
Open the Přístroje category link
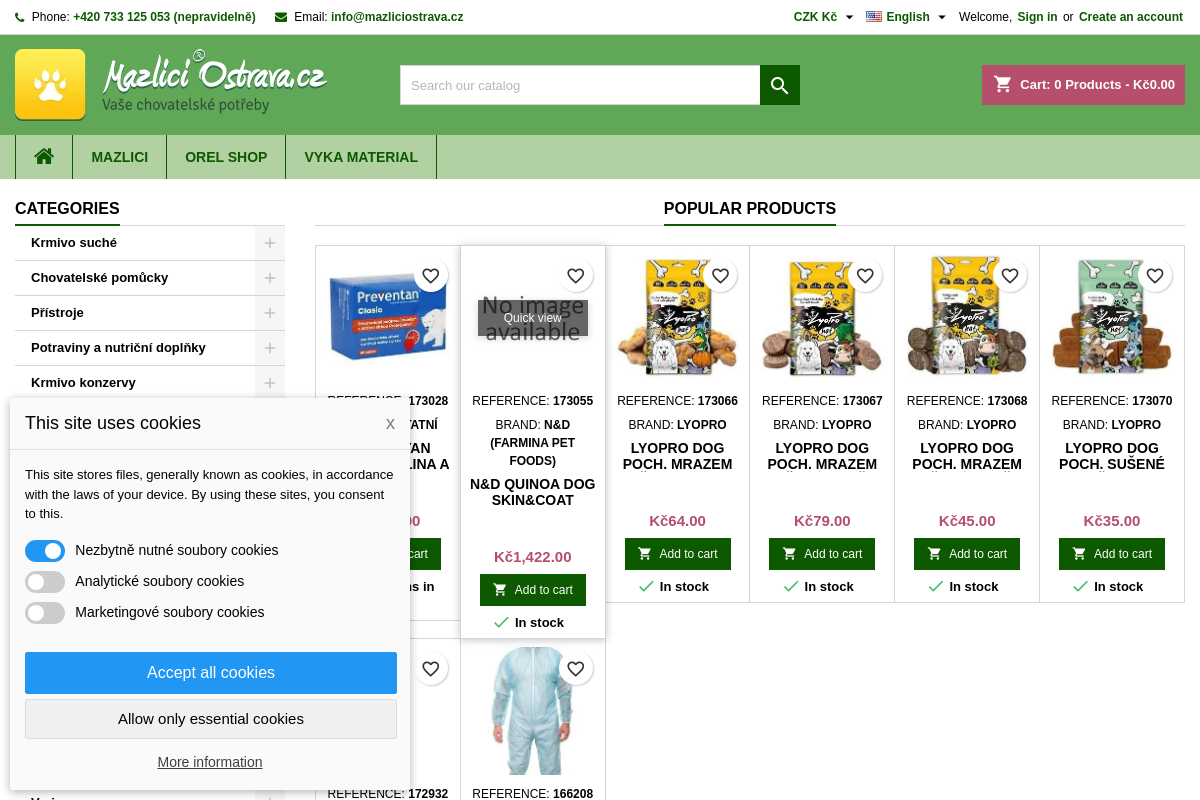57,313
